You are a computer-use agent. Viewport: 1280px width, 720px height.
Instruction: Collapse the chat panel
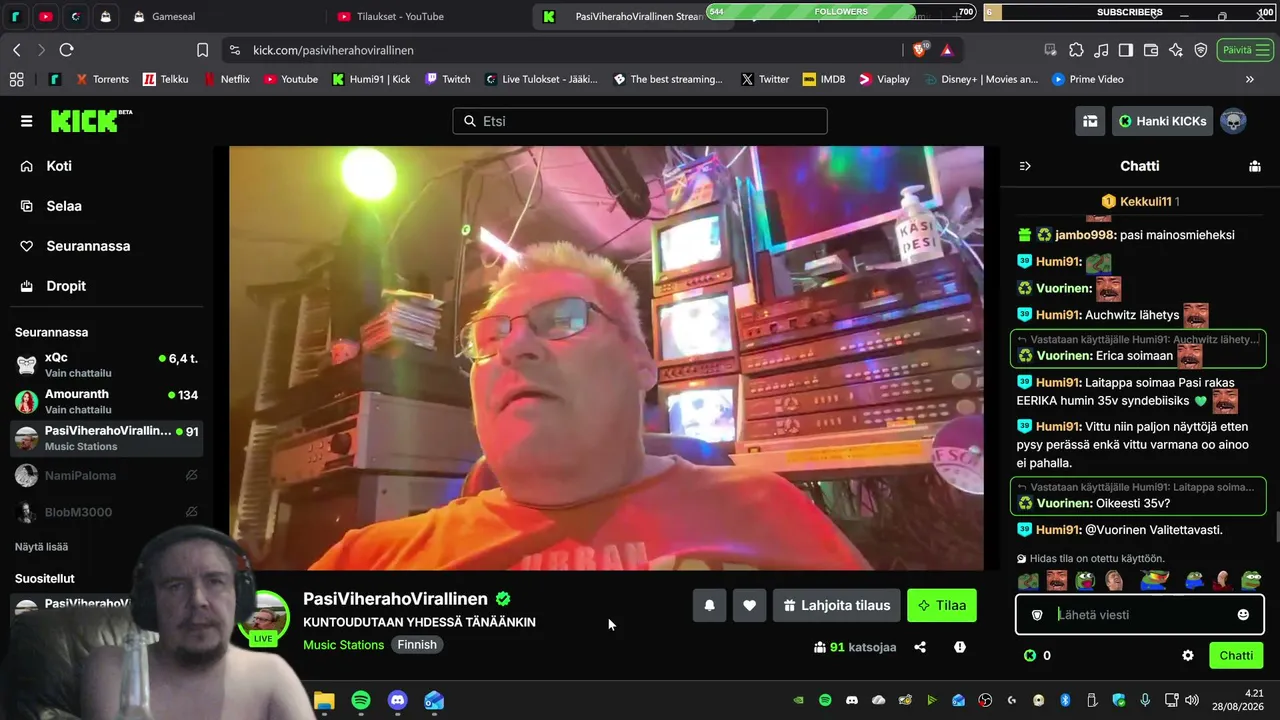pyautogui.click(x=1025, y=166)
